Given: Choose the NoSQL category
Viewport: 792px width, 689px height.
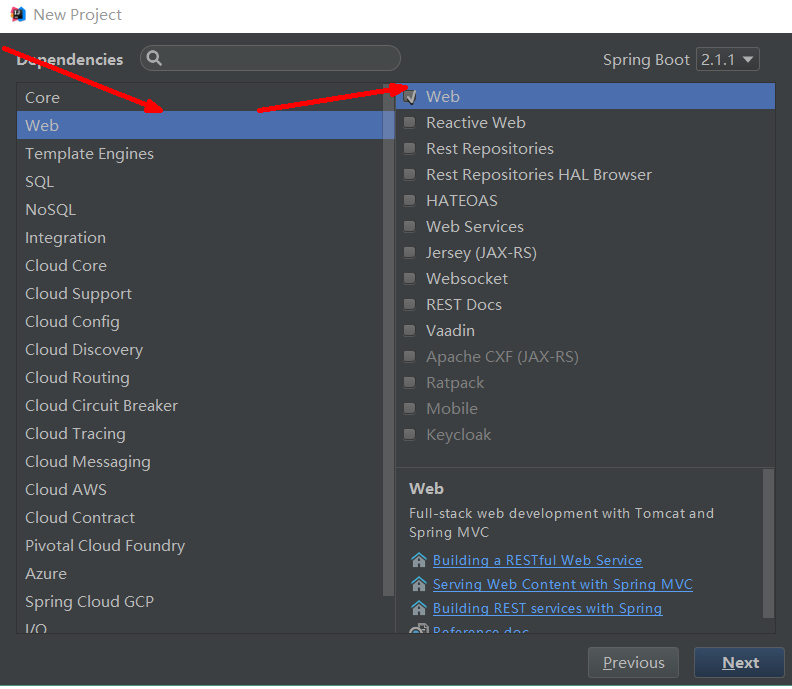Looking at the screenshot, I should [200, 209].
